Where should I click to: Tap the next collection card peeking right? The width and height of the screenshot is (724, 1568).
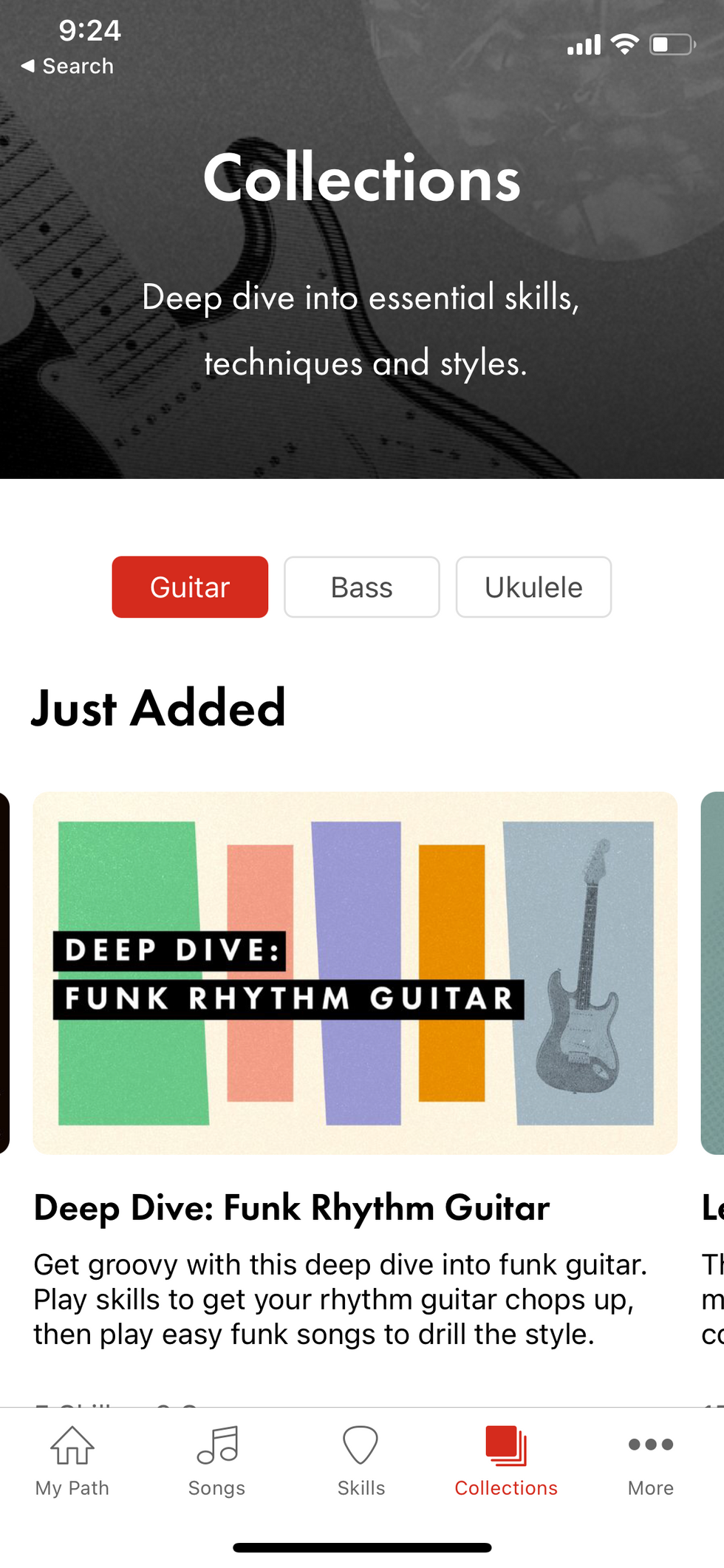coord(712,973)
